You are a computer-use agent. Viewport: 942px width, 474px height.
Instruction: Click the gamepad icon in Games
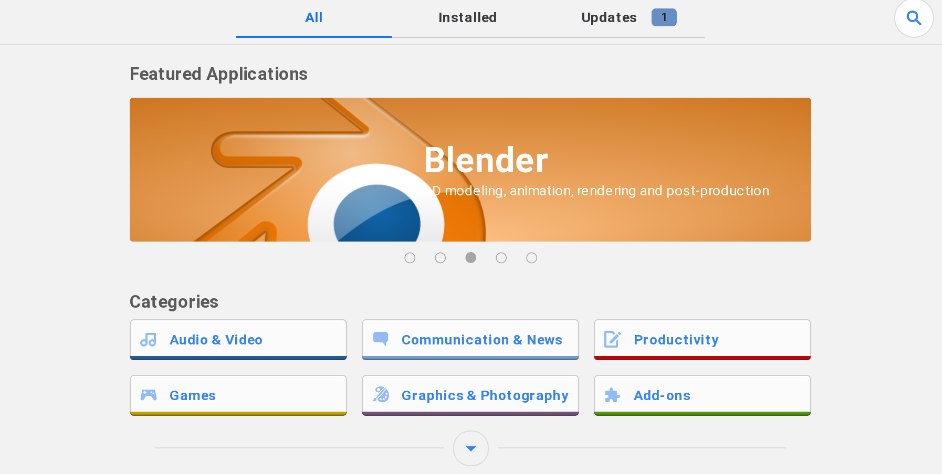(148, 395)
